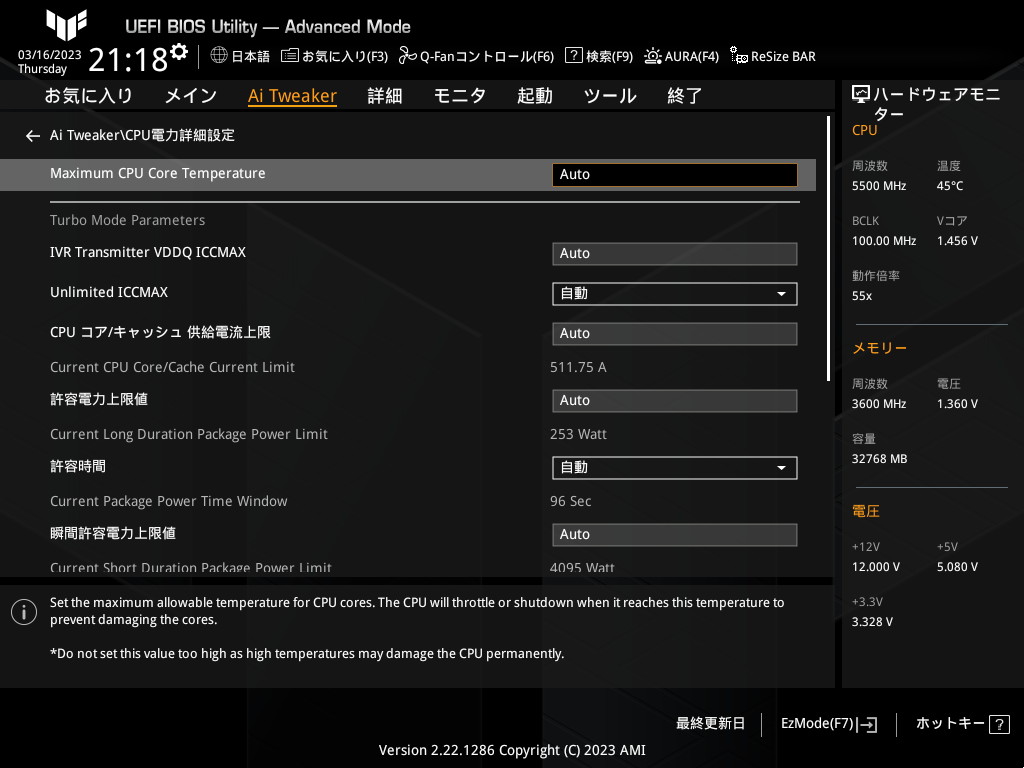Click Turbo Mode Parameters heading
1024x768 pixels.
coord(127,221)
